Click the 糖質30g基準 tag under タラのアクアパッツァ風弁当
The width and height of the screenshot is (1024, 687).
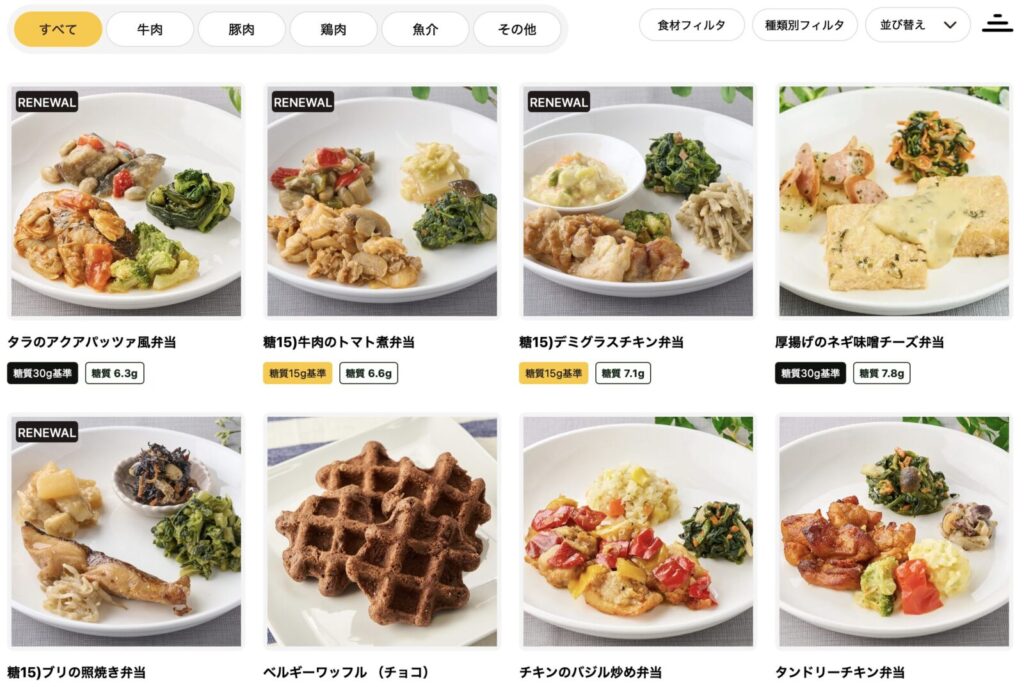point(42,374)
